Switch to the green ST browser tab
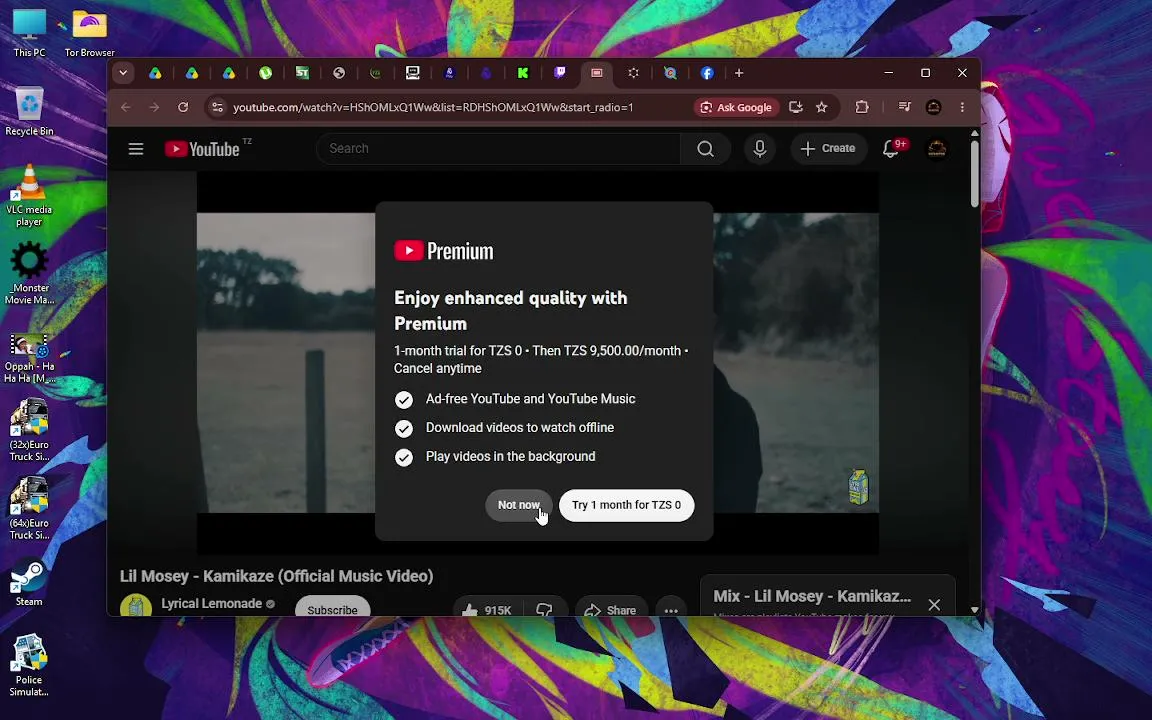 click(302, 73)
